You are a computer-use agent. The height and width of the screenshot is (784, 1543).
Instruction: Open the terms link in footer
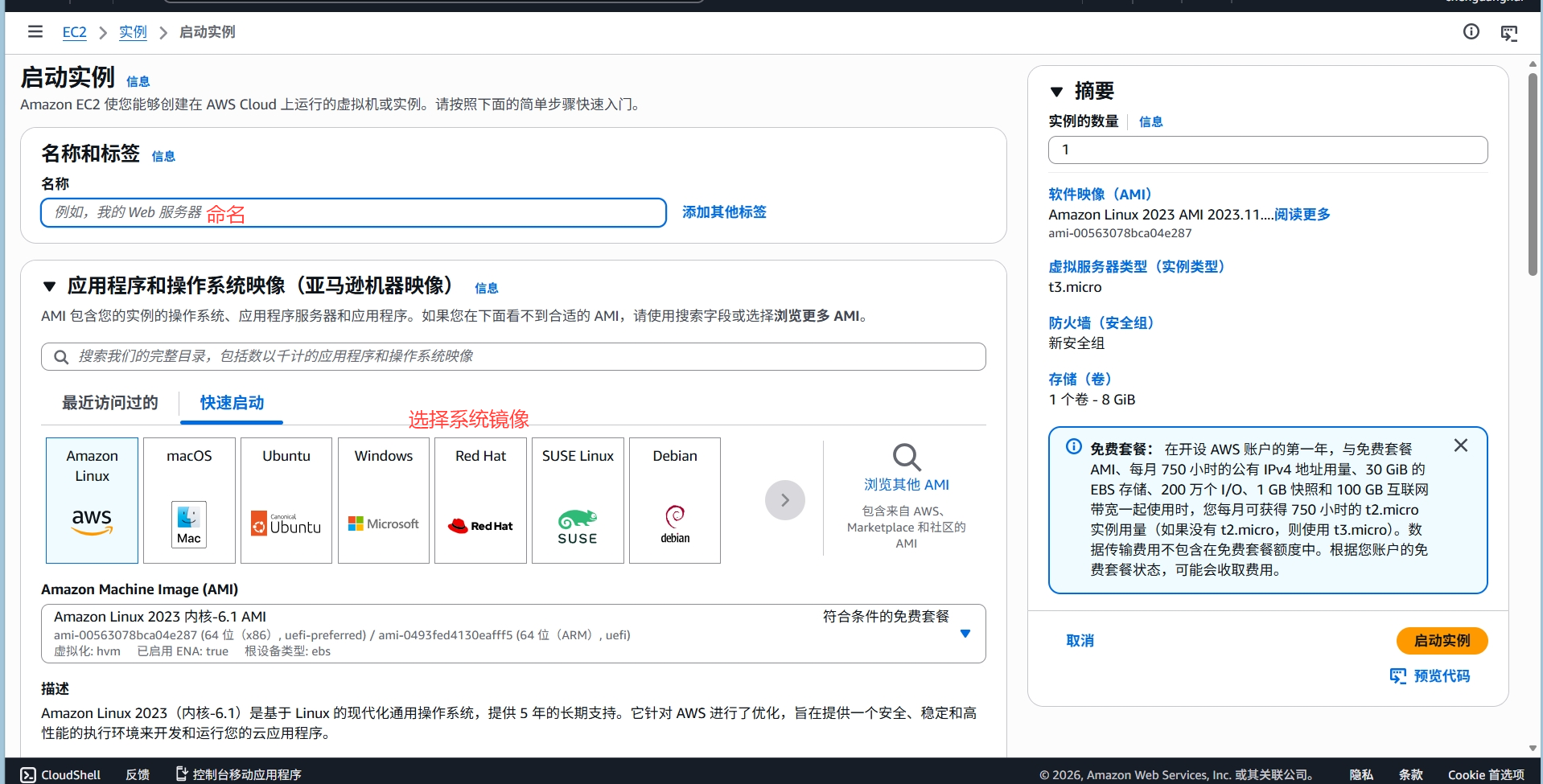pyautogui.click(x=1411, y=774)
